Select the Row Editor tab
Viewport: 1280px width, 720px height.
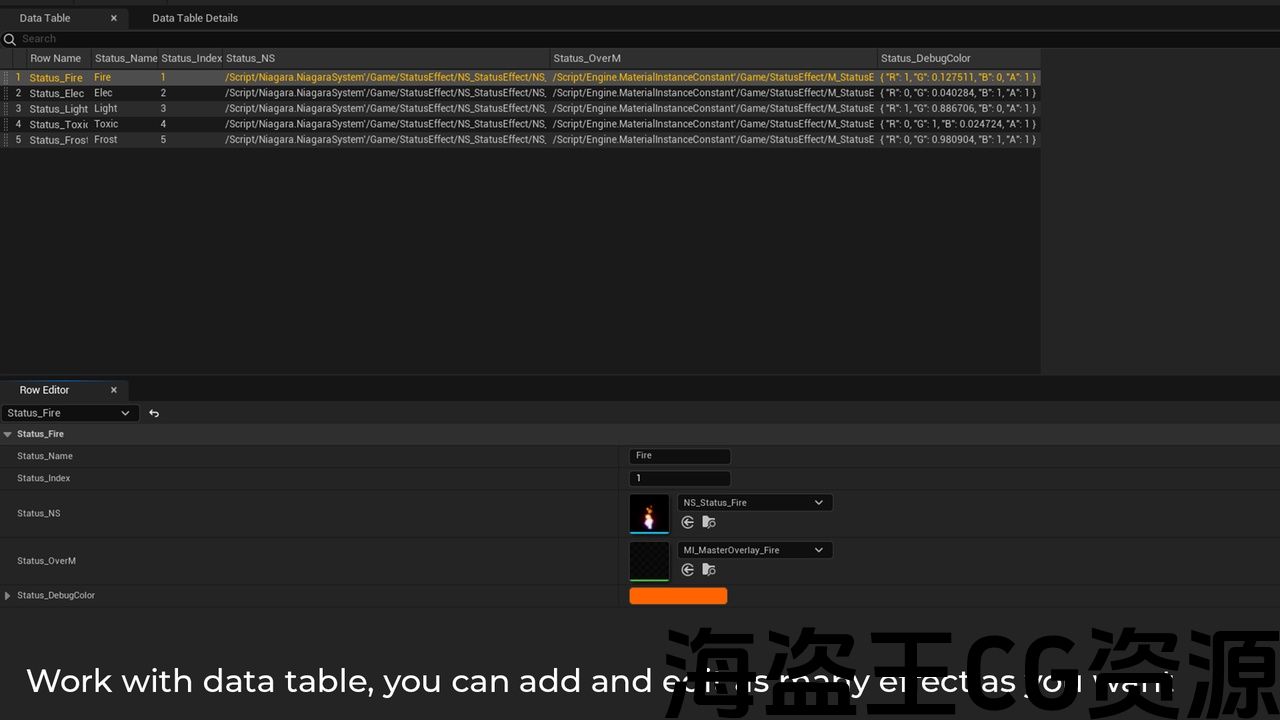pos(45,390)
